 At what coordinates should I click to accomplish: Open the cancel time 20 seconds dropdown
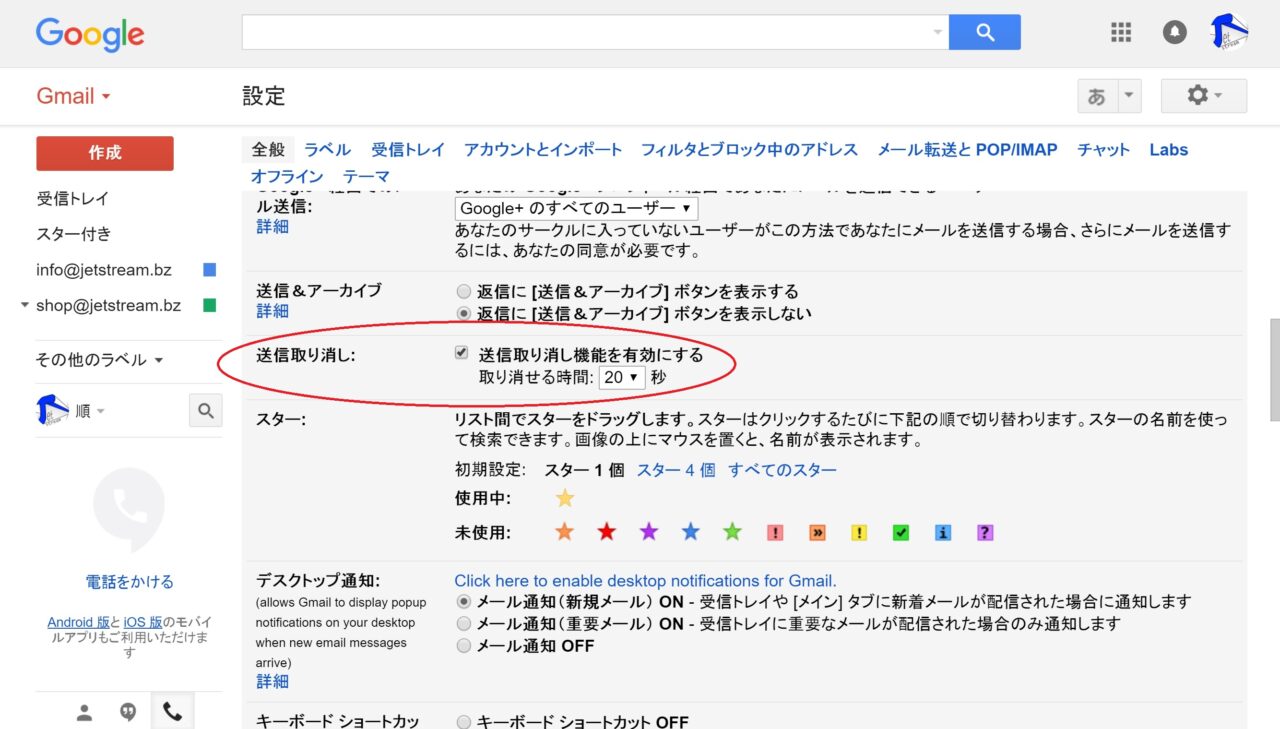coord(622,377)
